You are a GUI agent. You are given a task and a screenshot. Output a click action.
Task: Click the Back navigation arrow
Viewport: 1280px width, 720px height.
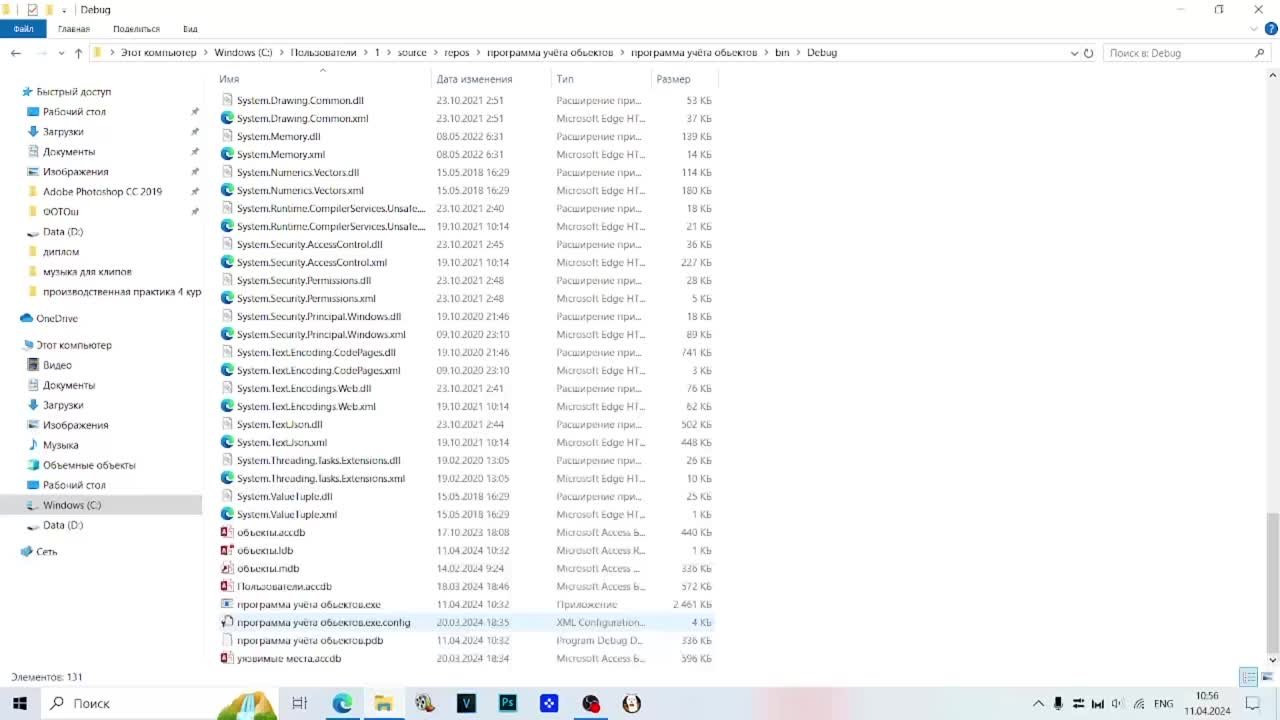pos(16,53)
